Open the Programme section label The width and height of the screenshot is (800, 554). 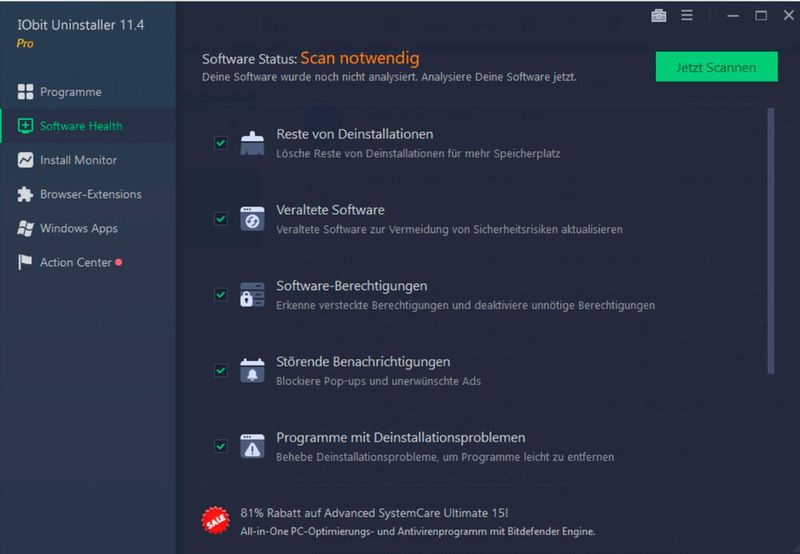[71, 92]
